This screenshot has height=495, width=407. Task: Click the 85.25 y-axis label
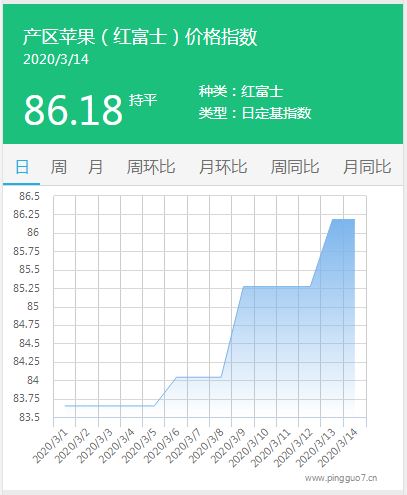pyautogui.click(x=26, y=288)
